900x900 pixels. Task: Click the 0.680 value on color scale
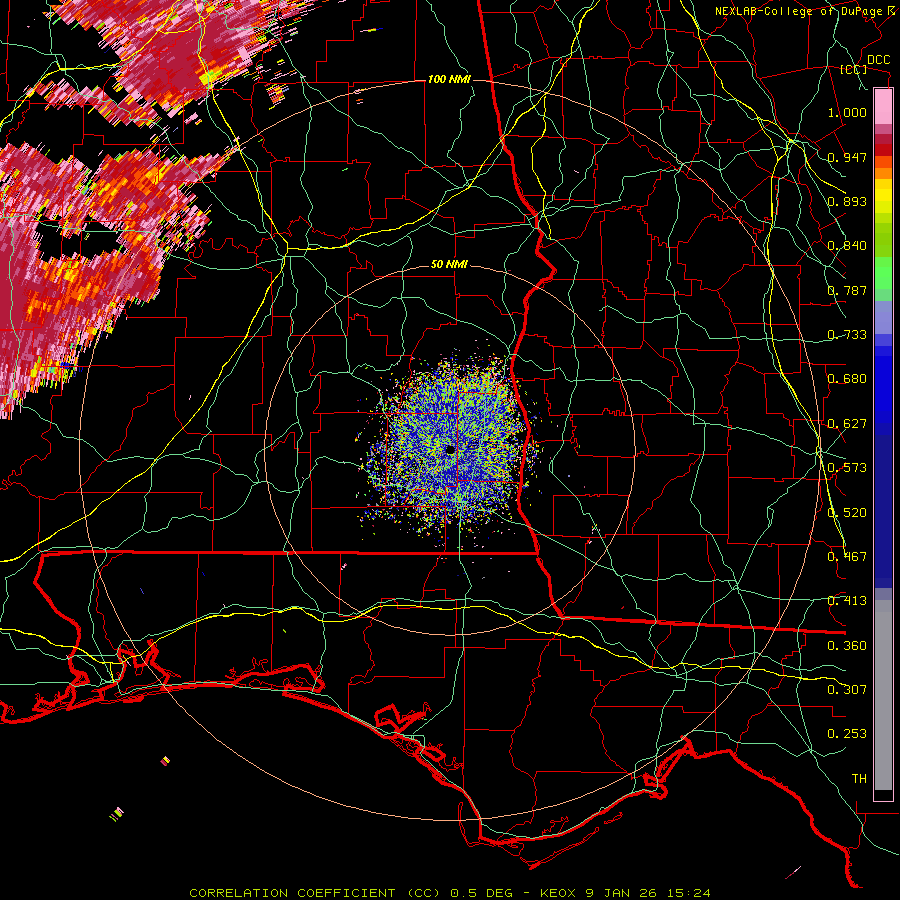[847, 379]
